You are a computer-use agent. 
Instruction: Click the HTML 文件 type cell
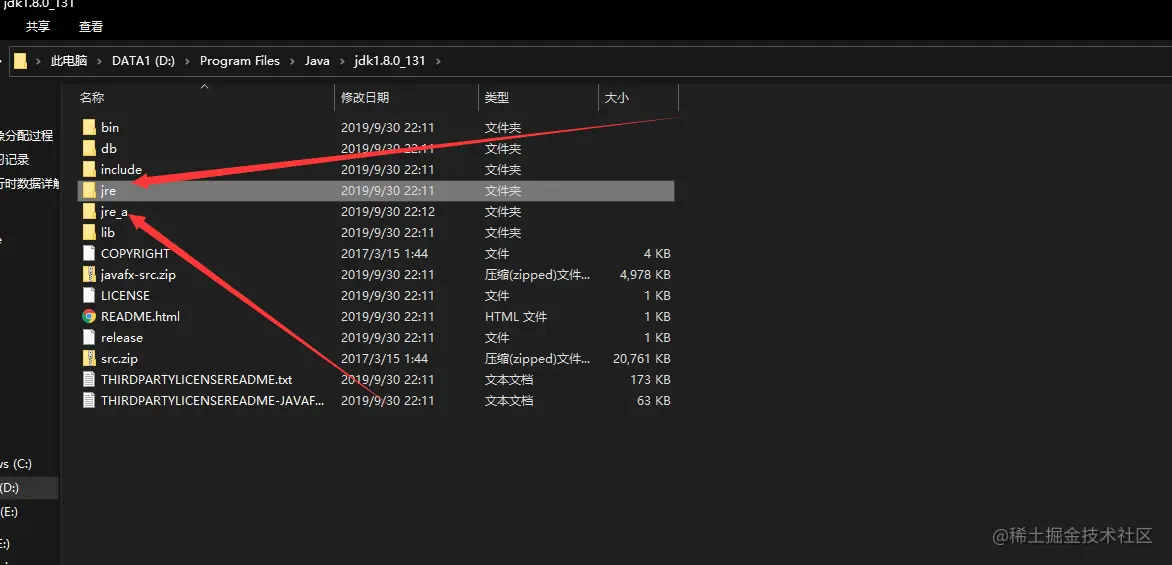(x=516, y=316)
